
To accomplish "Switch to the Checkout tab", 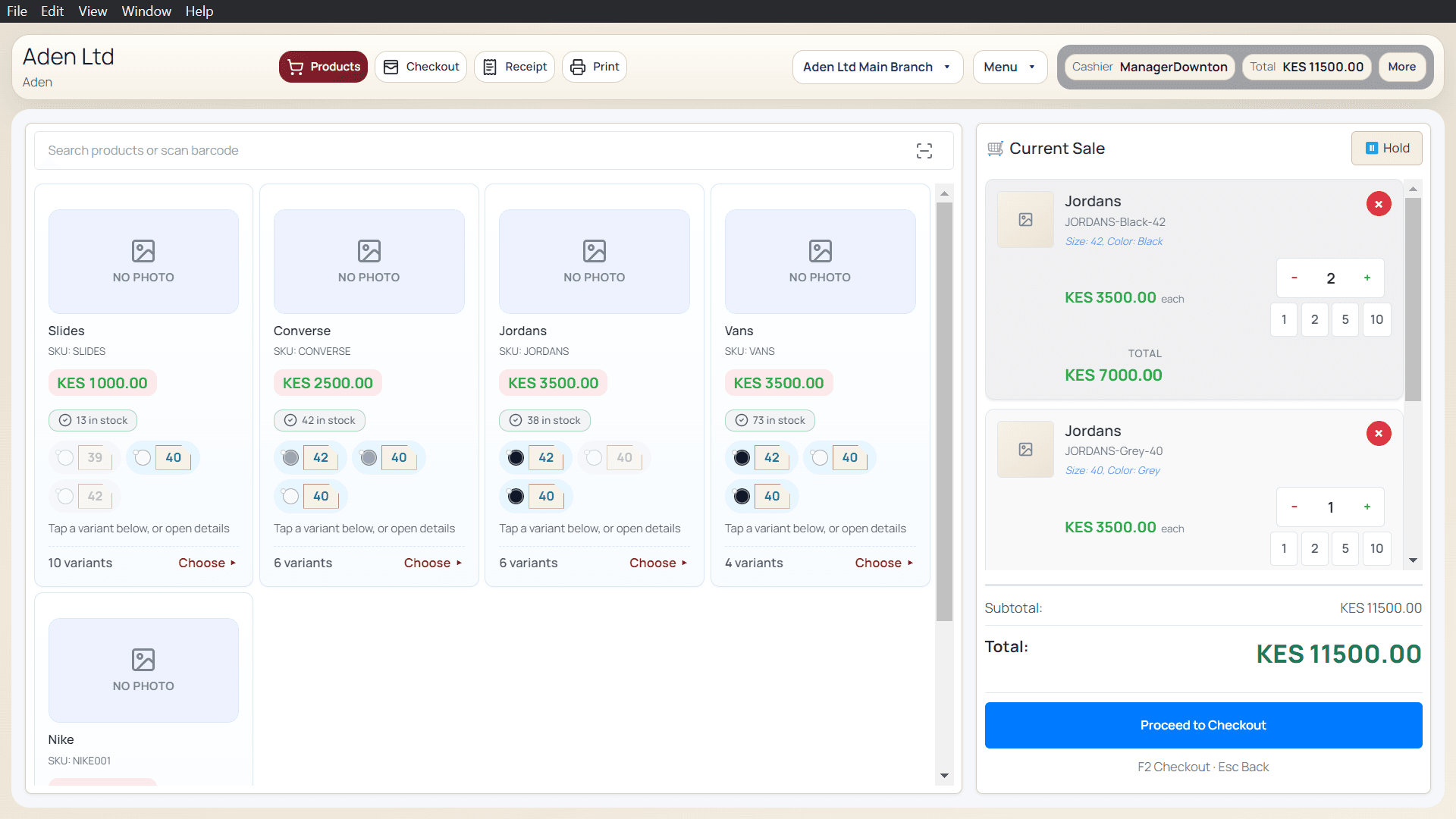I will click(x=421, y=67).
